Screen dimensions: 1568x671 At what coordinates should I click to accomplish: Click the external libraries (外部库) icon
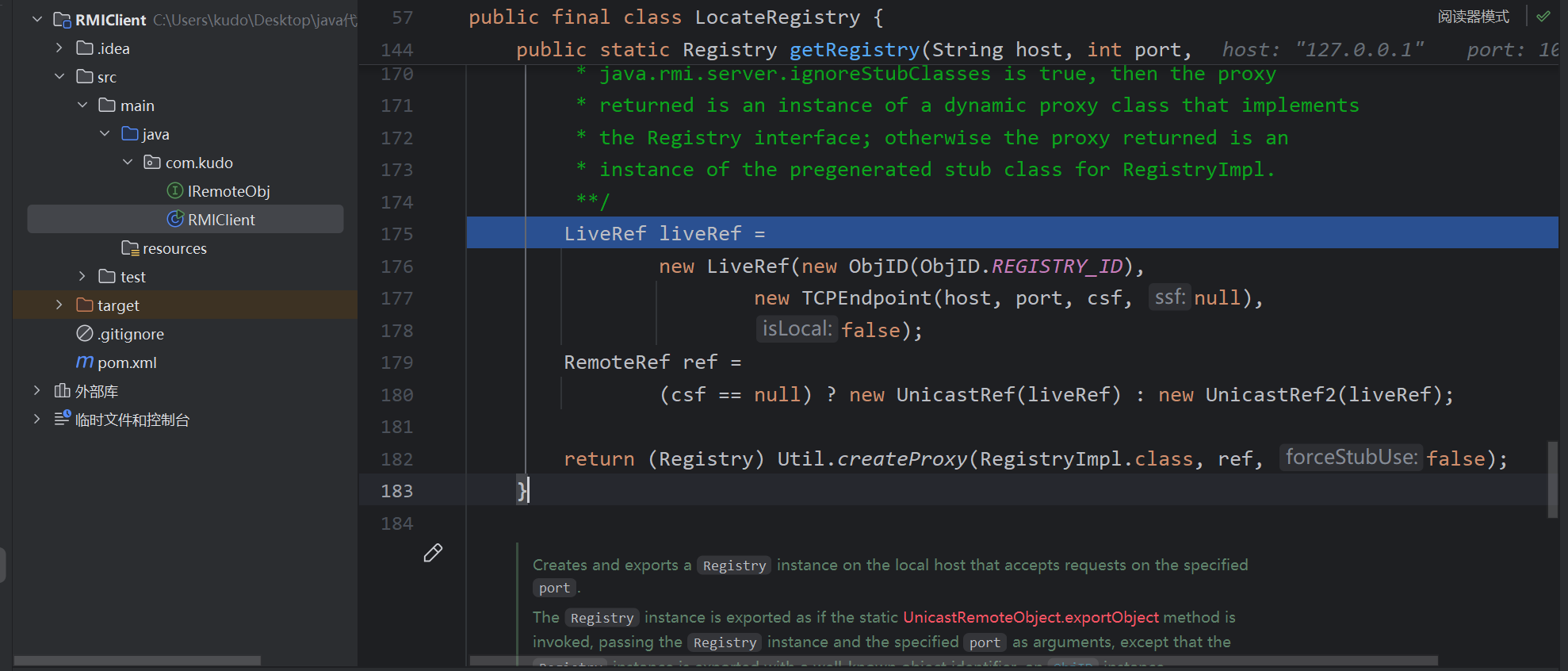point(62,391)
